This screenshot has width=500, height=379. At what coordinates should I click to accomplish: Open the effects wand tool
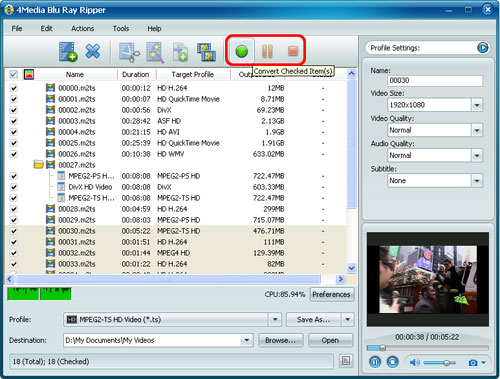point(155,52)
